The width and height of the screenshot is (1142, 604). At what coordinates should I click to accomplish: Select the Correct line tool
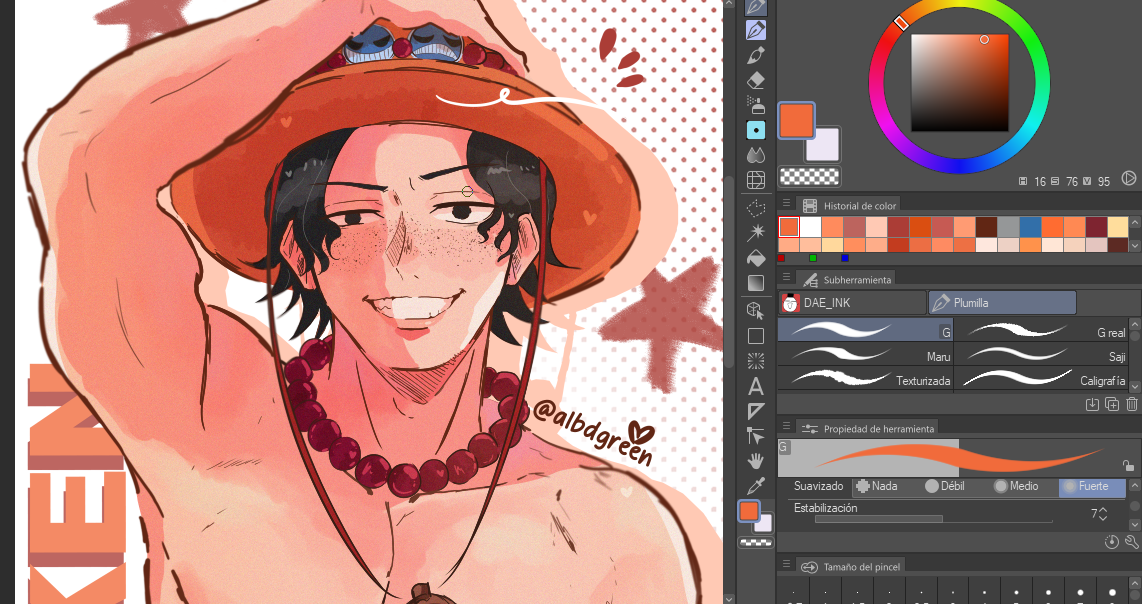[x=756, y=436]
